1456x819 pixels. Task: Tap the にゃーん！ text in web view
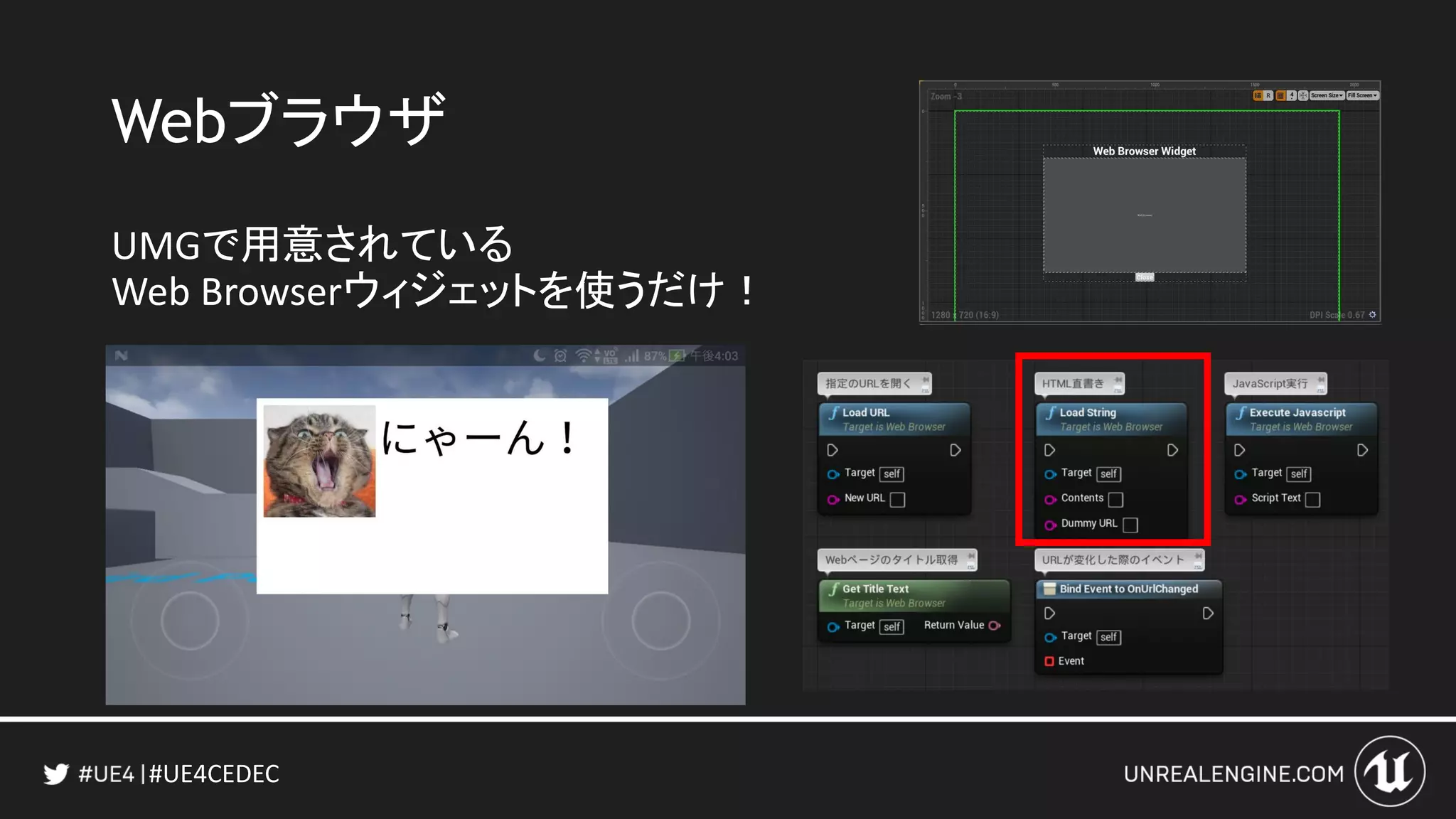(x=480, y=437)
